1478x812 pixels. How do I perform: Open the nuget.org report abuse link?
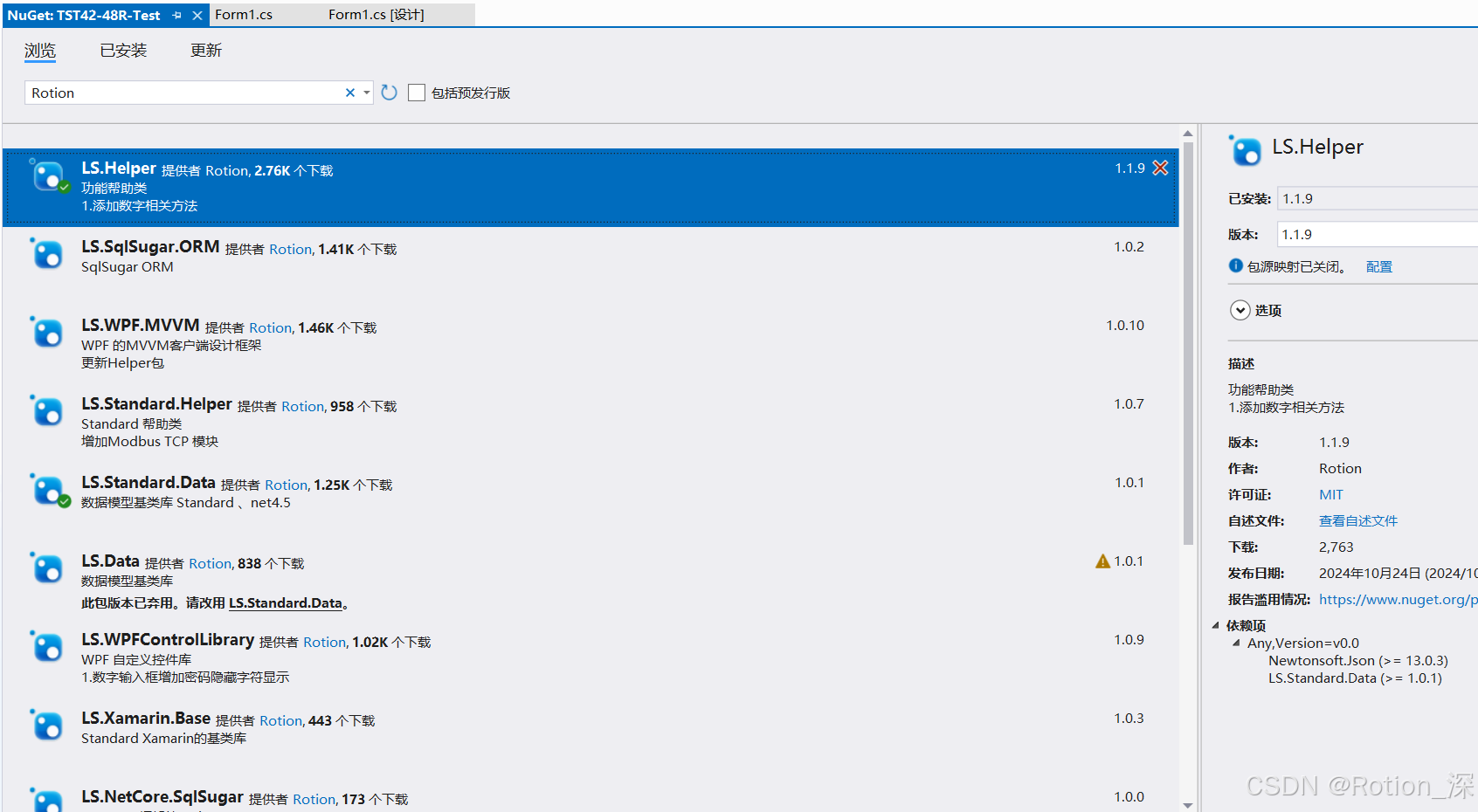1399,599
